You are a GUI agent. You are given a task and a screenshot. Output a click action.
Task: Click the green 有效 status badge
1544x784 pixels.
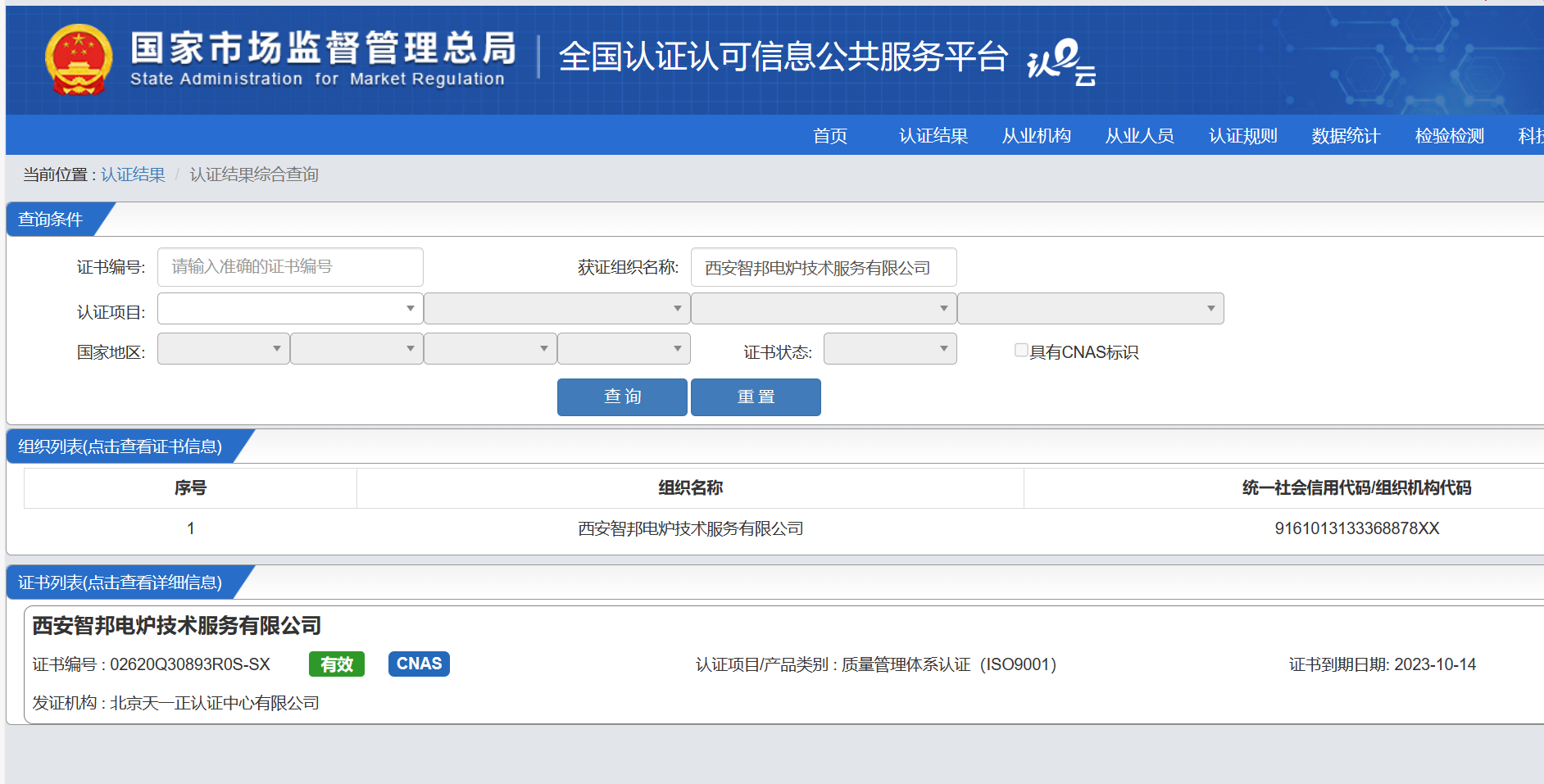[x=337, y=664]
